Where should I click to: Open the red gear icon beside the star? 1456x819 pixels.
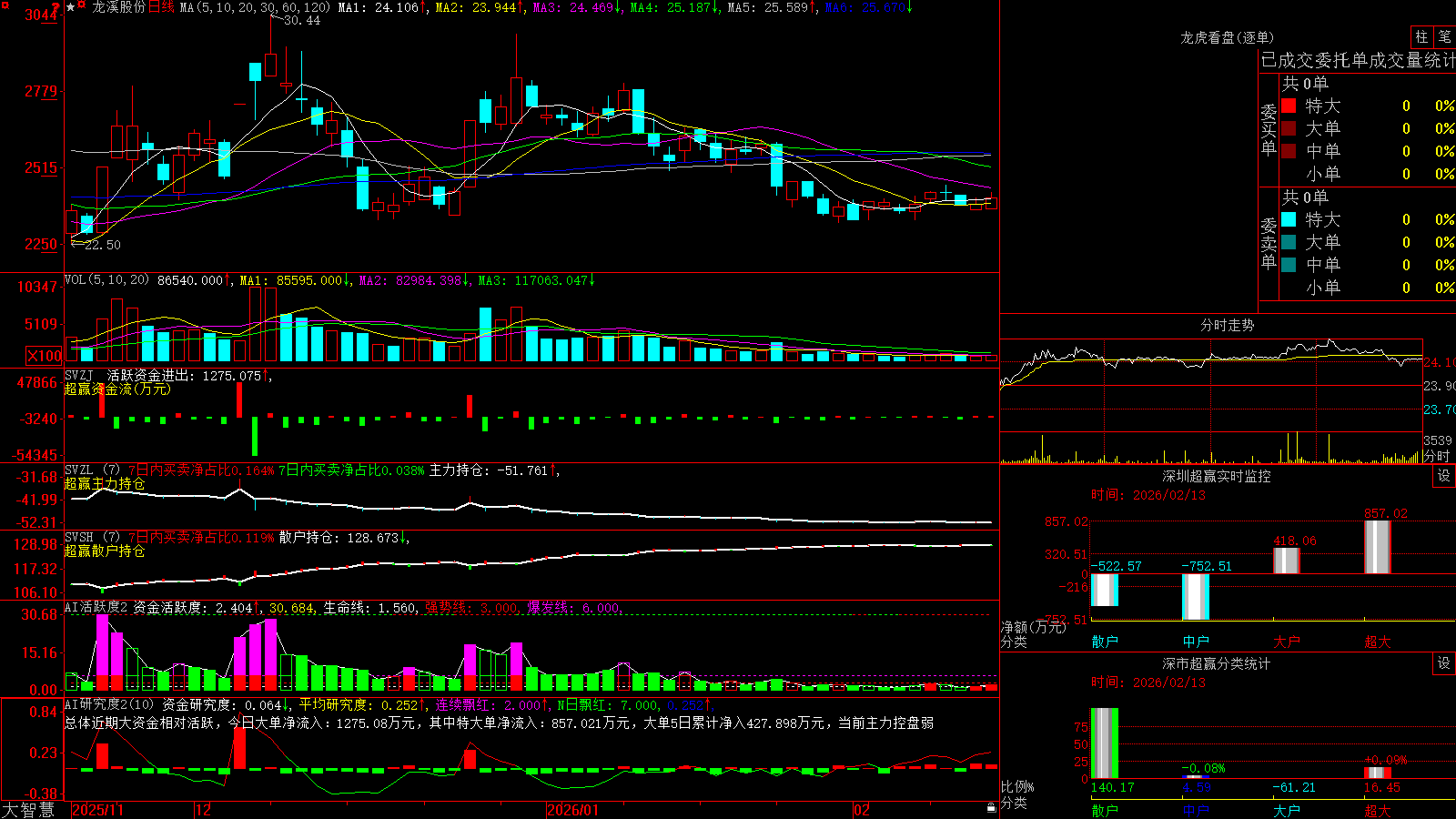tap(83, 6)
